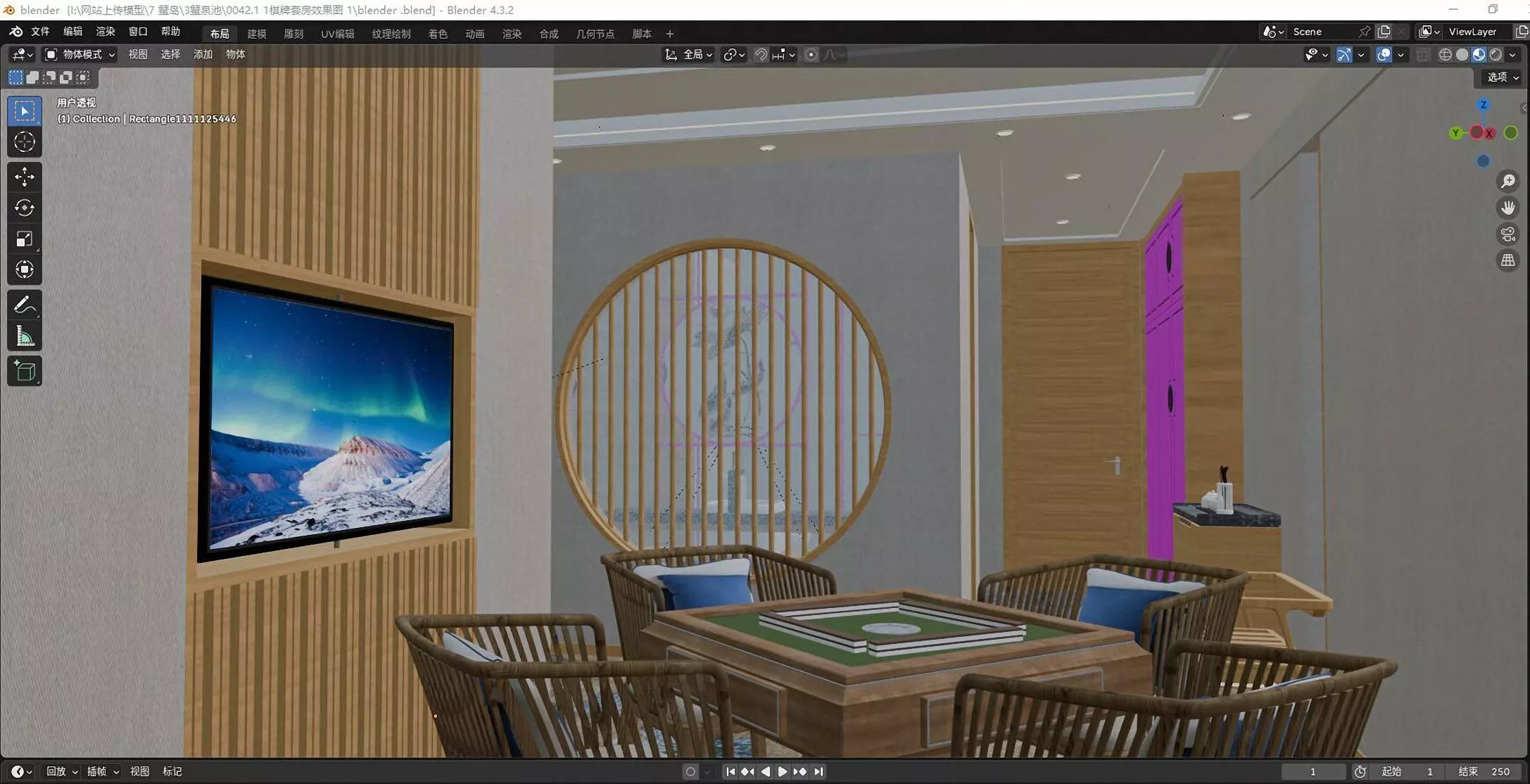Expand the overlays options dropdown

click(x=1401, y=55)
